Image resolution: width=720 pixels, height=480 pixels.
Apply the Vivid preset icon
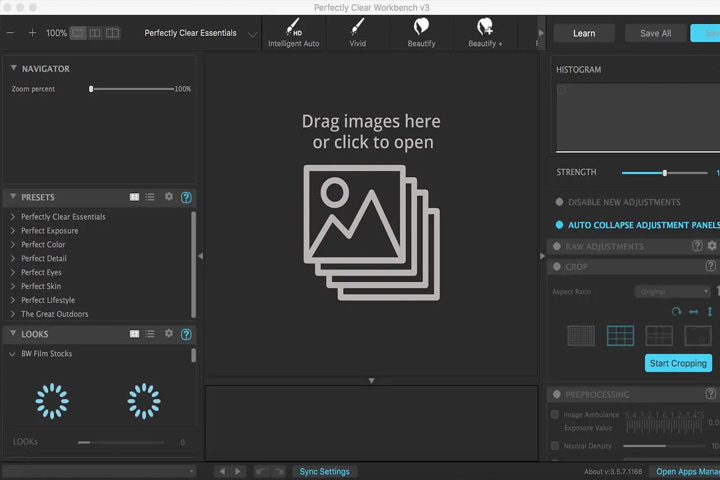coord(357,33)
